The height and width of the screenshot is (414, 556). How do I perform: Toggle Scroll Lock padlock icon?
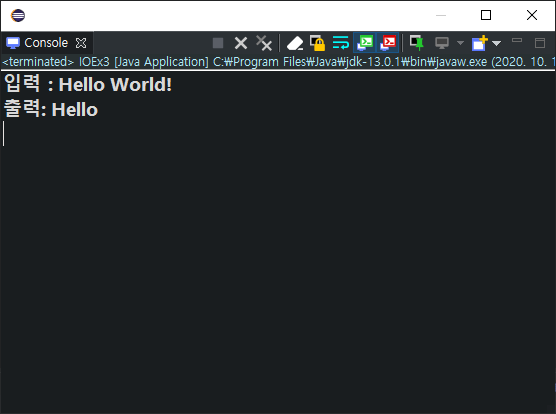[x=318, y=43]
